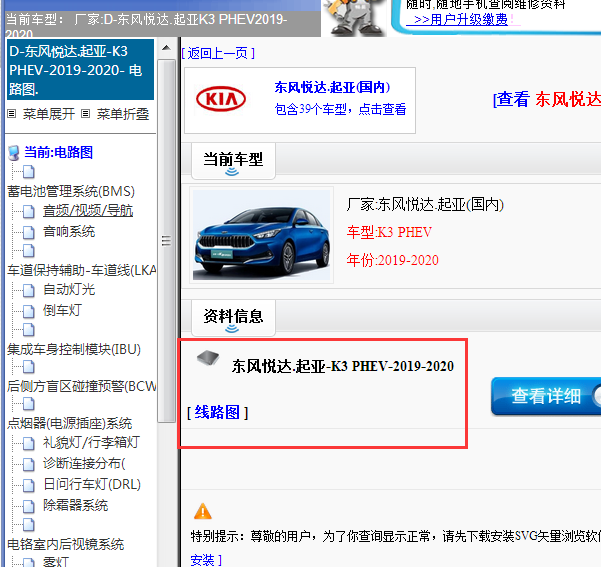Open 除霜器系统 tree item
Image resolution: width=601 pixels, height=567 pixels.
click(x=76, y=505)
